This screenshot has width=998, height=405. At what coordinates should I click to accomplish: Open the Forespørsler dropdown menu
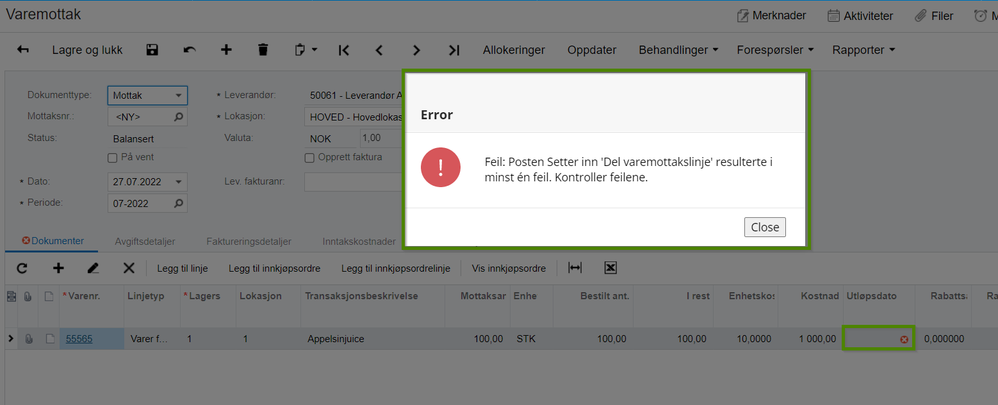pos(776,50)
